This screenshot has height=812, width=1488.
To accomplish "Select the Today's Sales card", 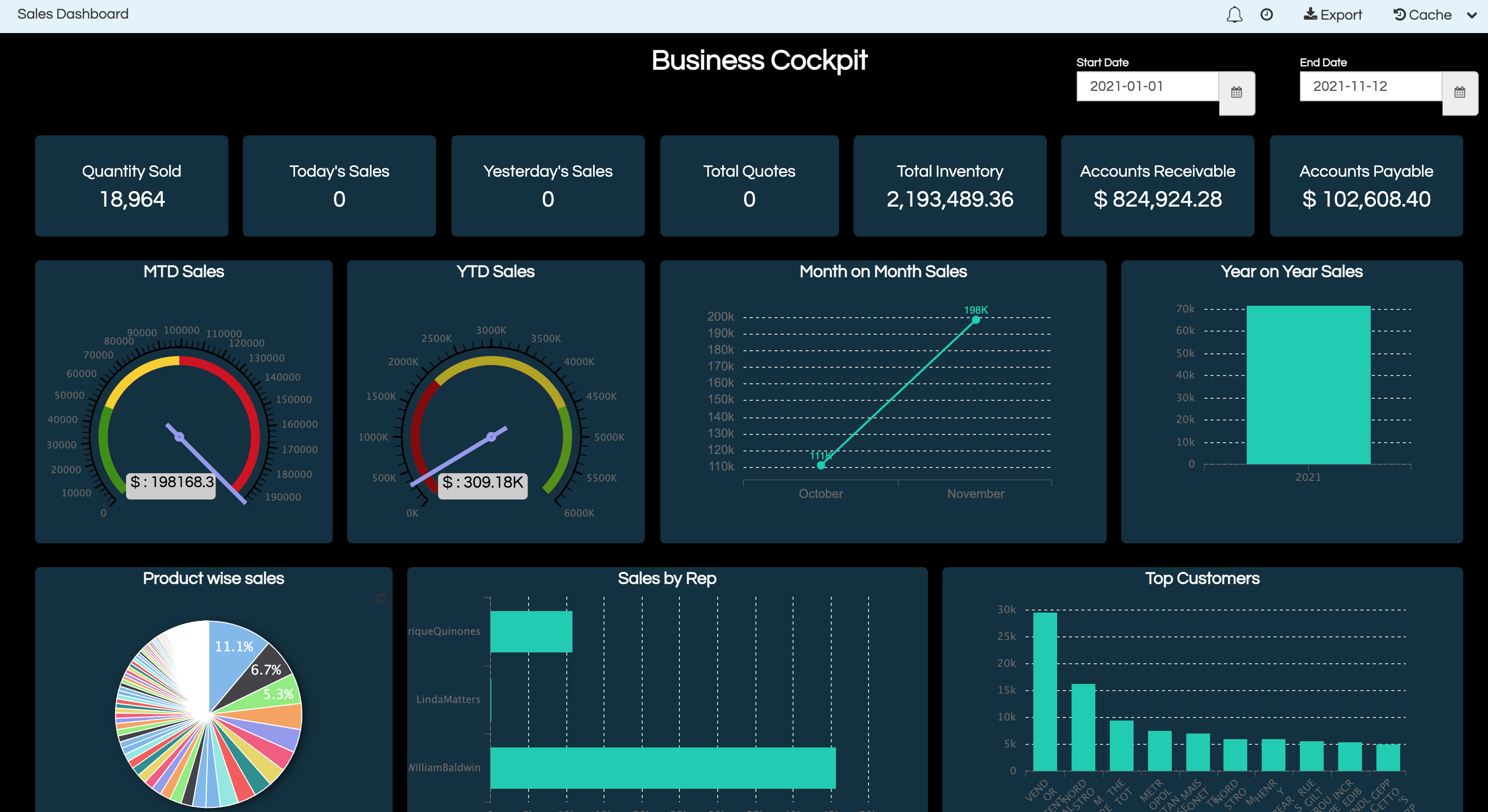I will point(339,186).
